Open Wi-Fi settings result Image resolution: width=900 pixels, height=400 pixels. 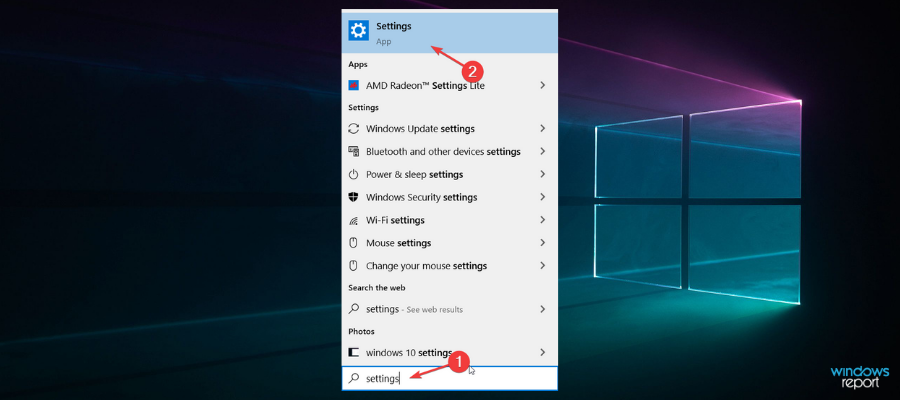[x=449, y=220]
